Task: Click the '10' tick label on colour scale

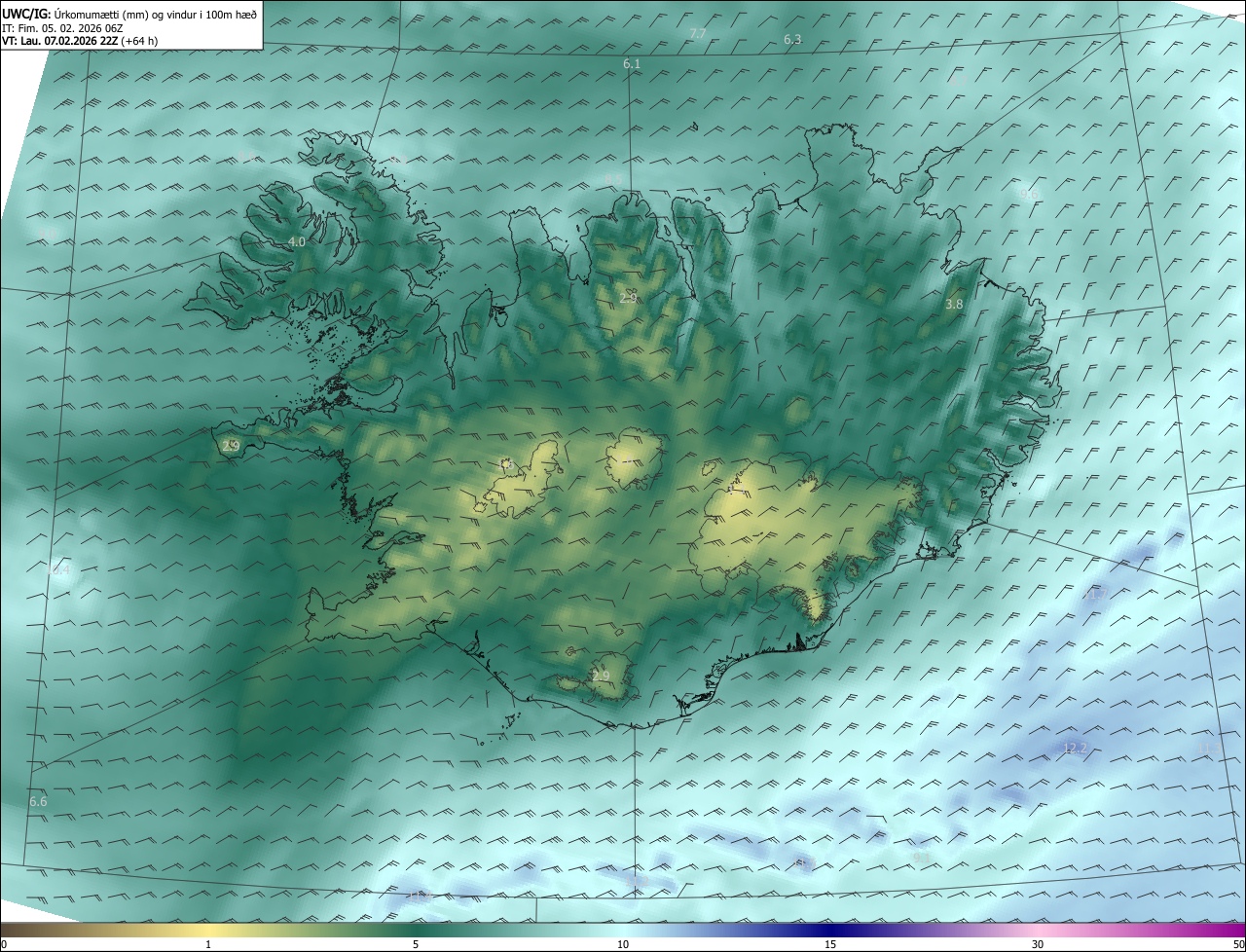Action: coord(623,944)
